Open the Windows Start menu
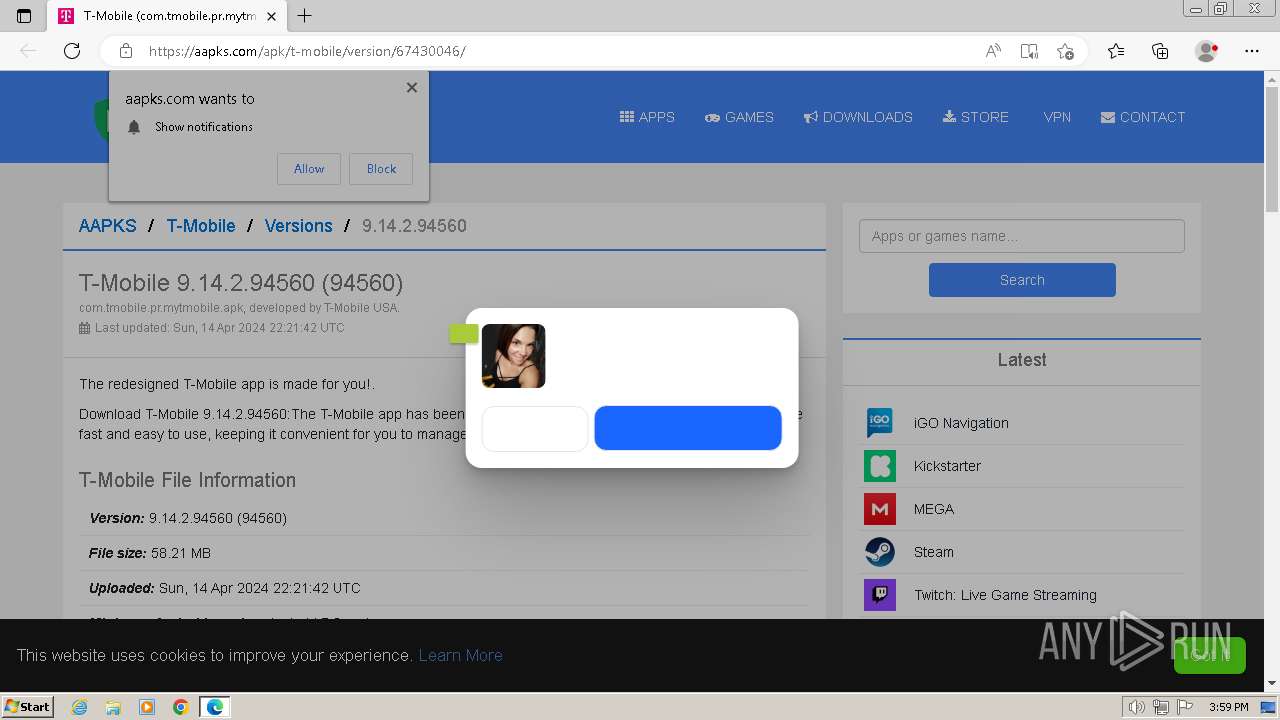 click(27, 707)
